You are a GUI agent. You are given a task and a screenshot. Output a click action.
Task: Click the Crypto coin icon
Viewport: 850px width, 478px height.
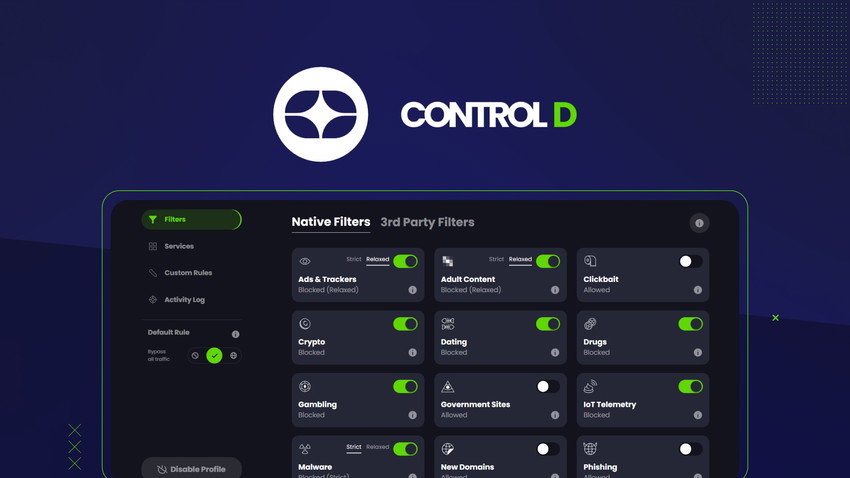pos(305,324)
